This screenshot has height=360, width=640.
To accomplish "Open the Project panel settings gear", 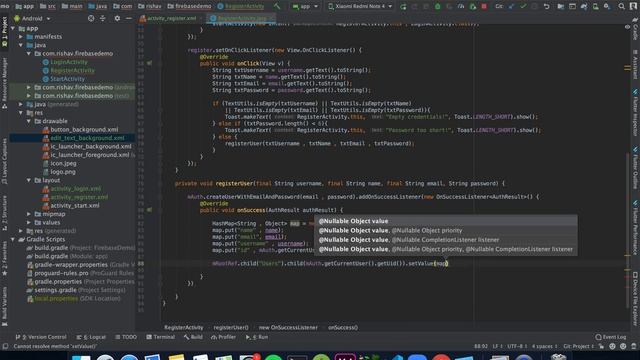I will click(x=117, y=18).
